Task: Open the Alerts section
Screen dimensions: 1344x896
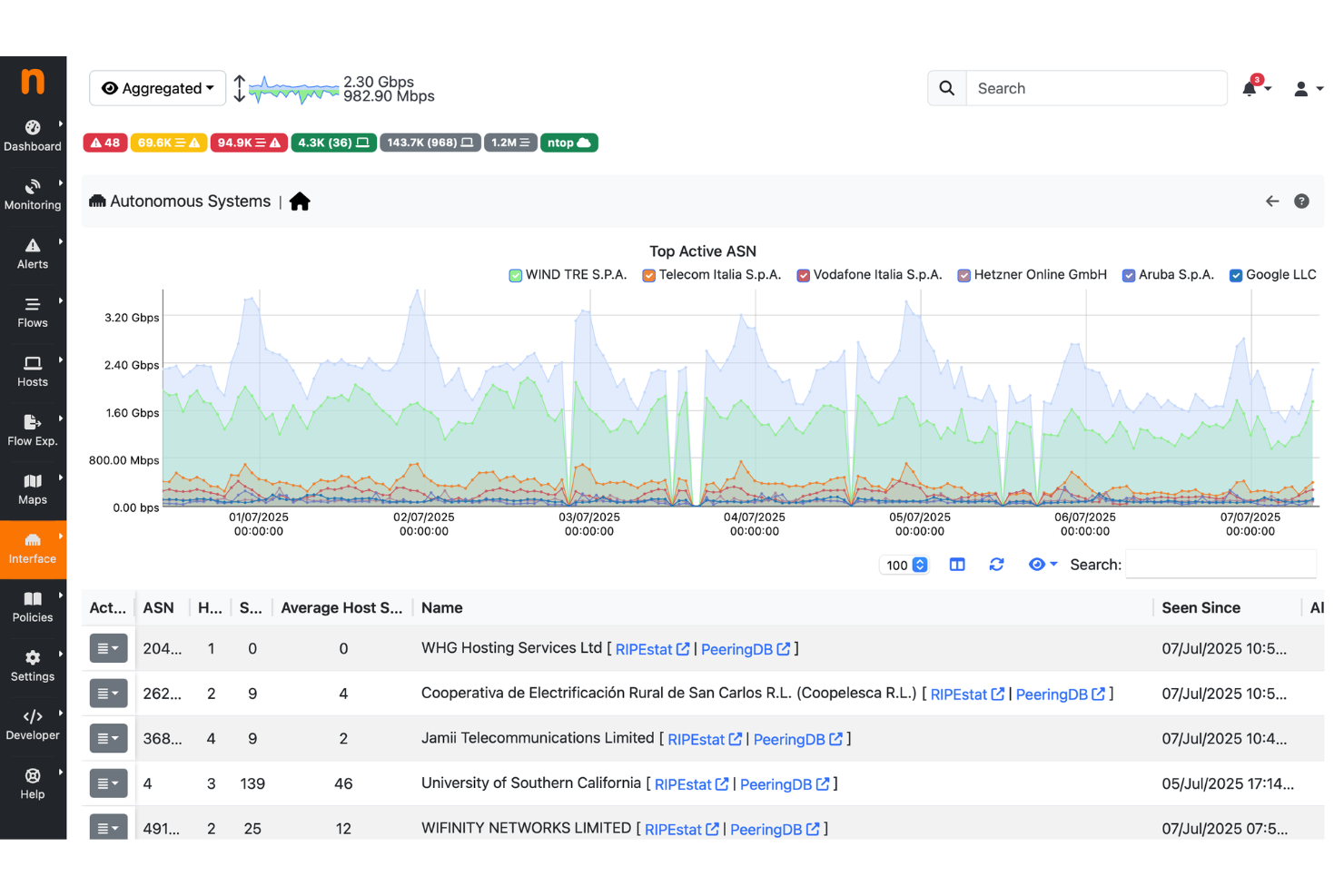Action: (33, 252)
